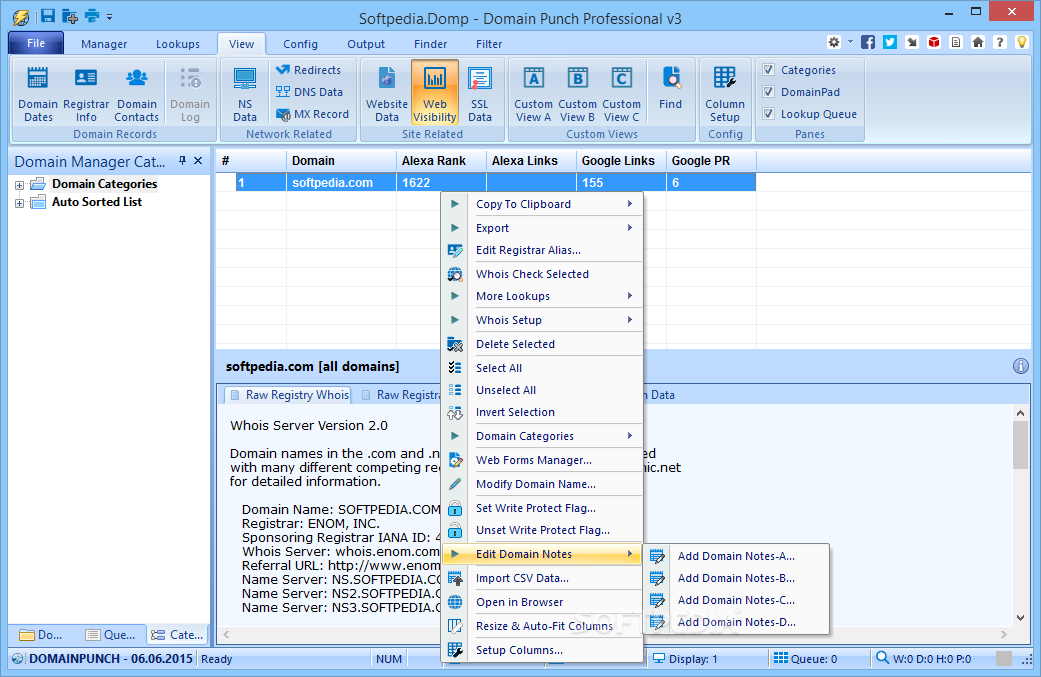Expand the Whois Setup submenu

pos(542,320)
